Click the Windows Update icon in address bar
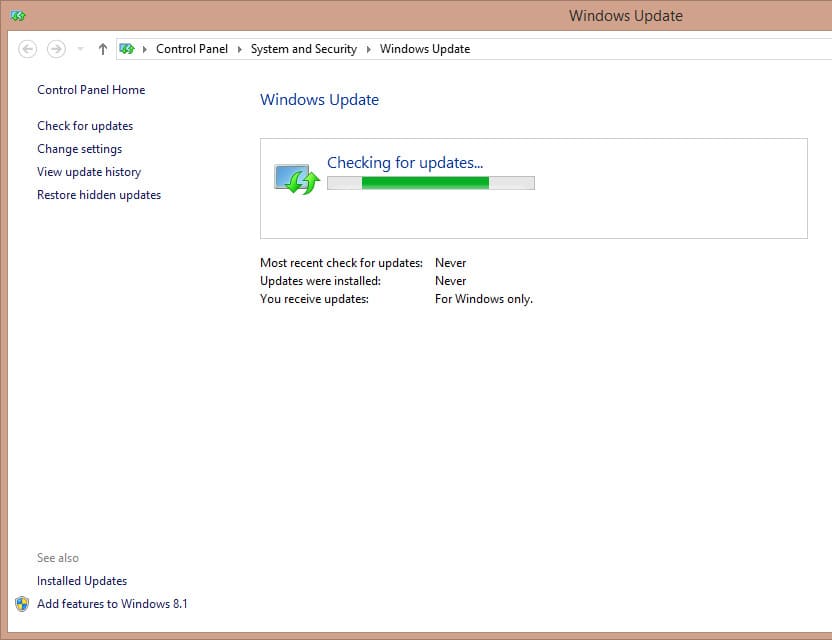832x640 pixels. click(x=127, y=49)
